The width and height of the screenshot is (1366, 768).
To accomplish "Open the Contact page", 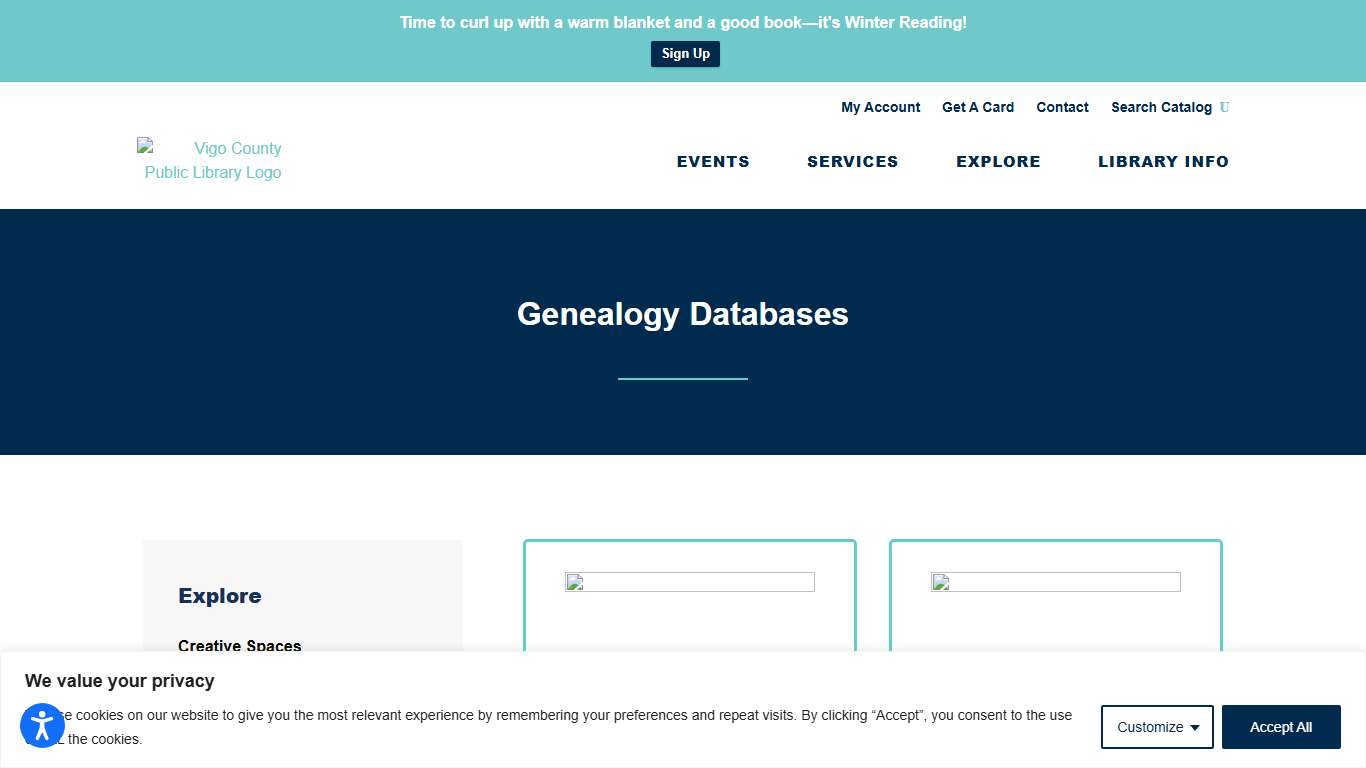I will coord(1062,107).
